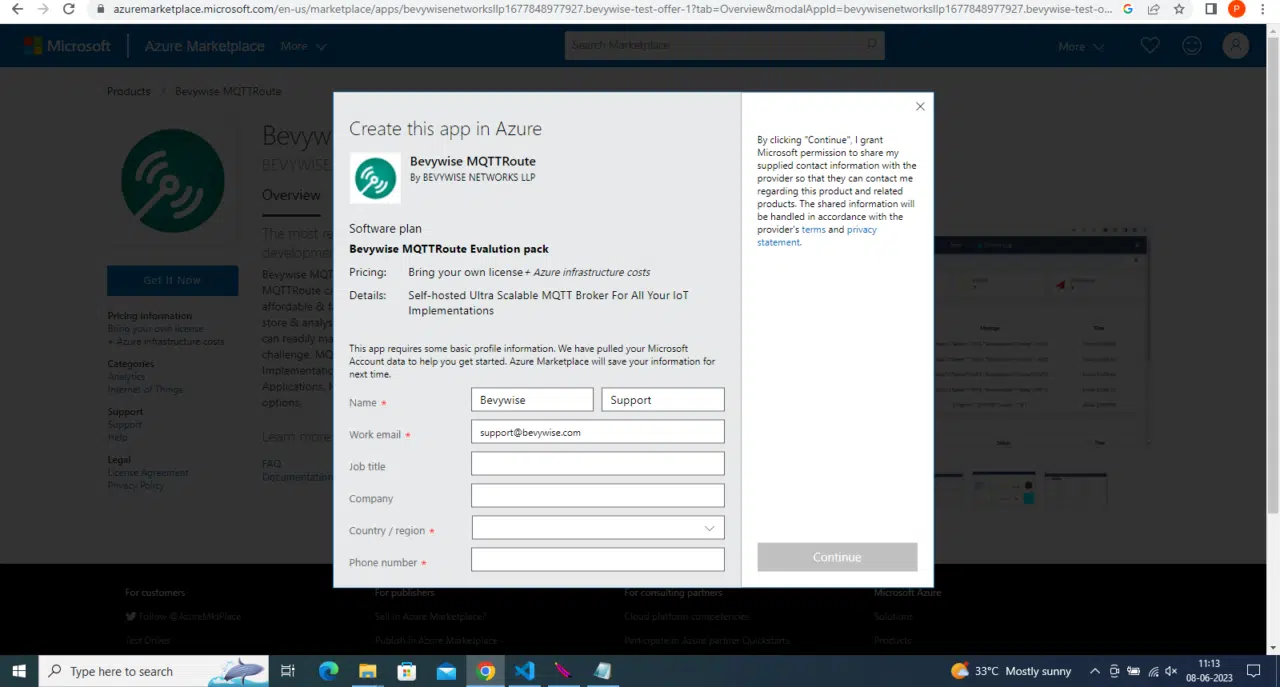Open the Windows Start menu
Image resolution: width=1280 pixels, height=687 pixels.
click(x=19, y=671)
